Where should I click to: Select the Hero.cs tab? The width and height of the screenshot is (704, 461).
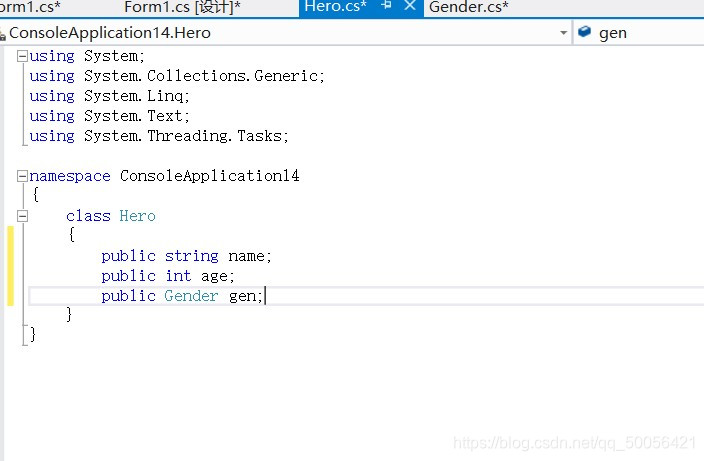point(335,6)
